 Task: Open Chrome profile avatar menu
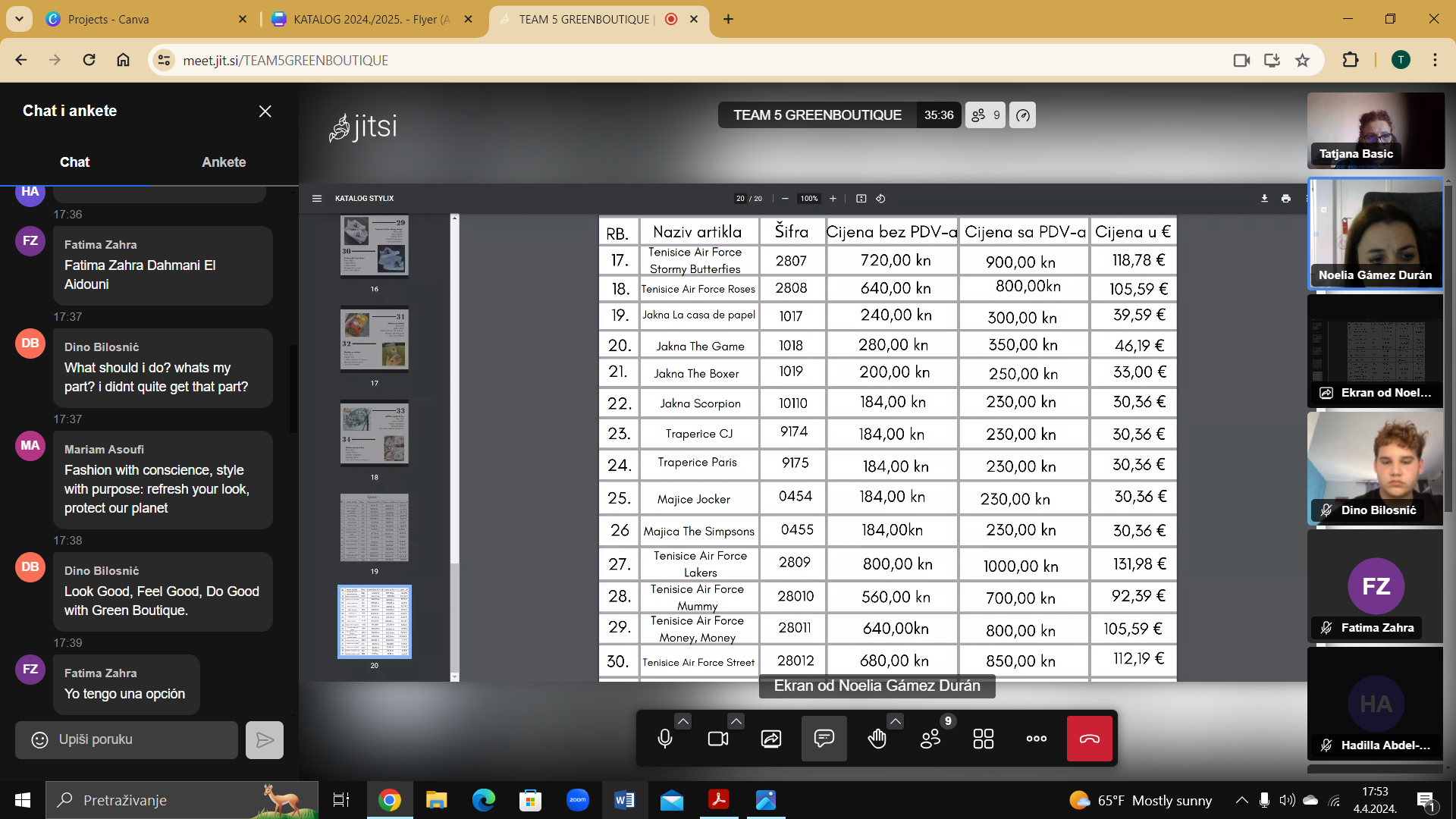coord(1401,60)
